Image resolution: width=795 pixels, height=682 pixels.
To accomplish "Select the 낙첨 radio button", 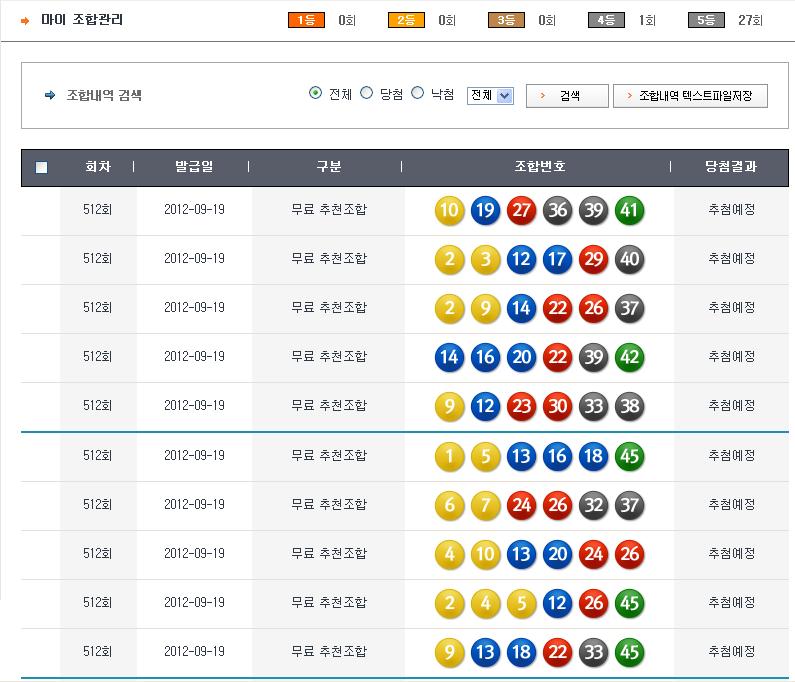I will click(418, 93).
